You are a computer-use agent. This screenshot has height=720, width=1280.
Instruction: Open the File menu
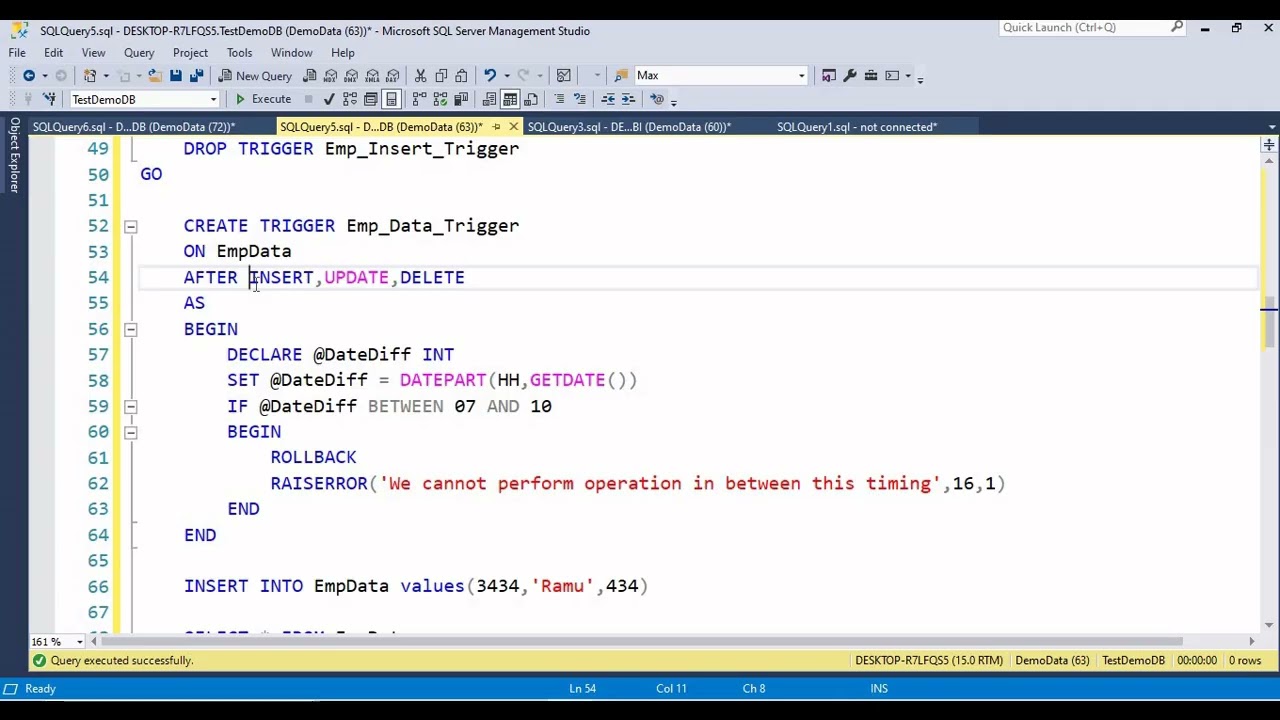[17, 52]
